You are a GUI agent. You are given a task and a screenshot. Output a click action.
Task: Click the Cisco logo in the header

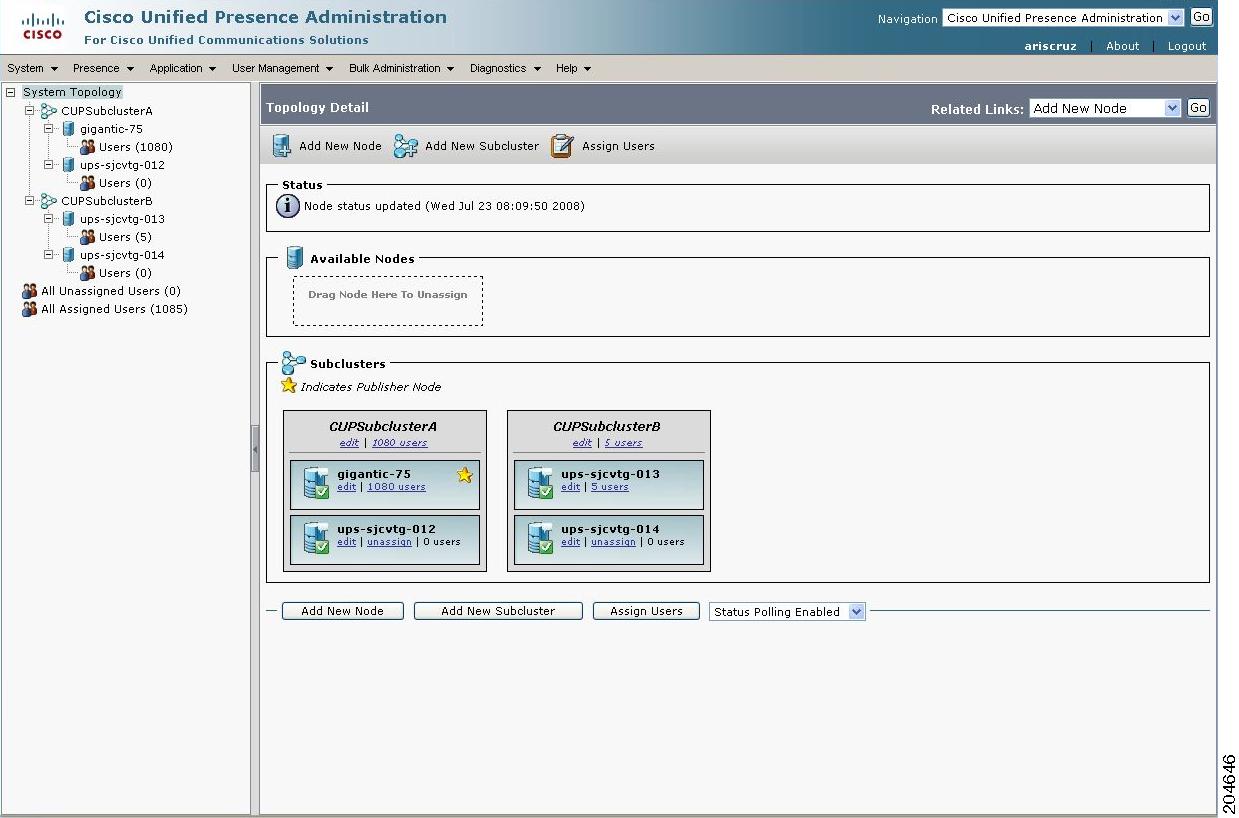[x=43, y=27]
